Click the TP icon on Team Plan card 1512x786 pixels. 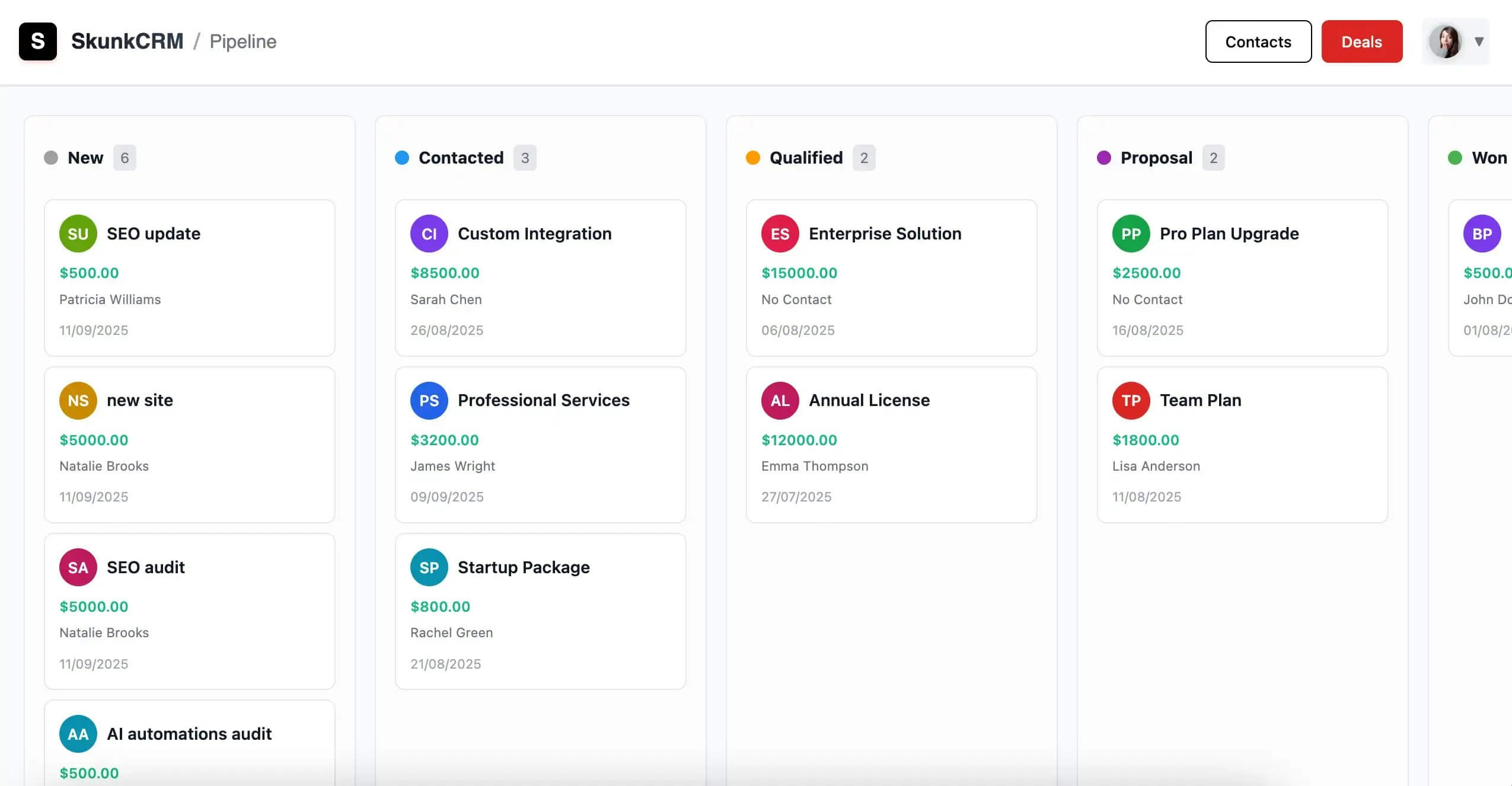1131,400
